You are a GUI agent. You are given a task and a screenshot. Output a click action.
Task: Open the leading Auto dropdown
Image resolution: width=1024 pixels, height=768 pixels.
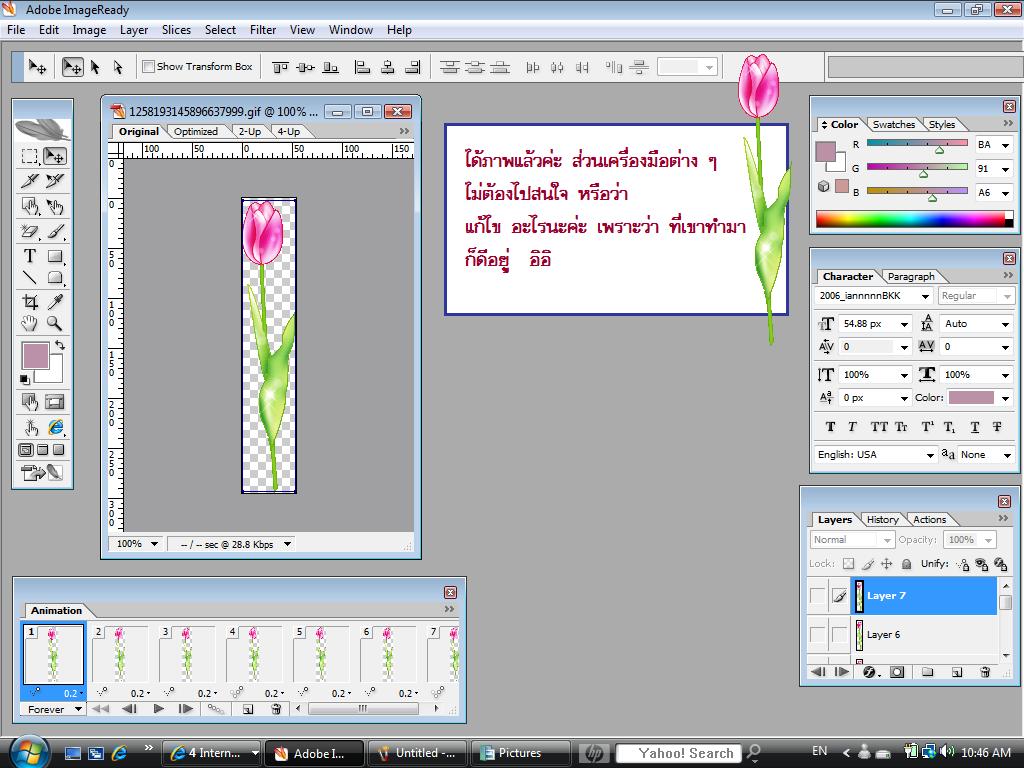(x=1006, y=324)
